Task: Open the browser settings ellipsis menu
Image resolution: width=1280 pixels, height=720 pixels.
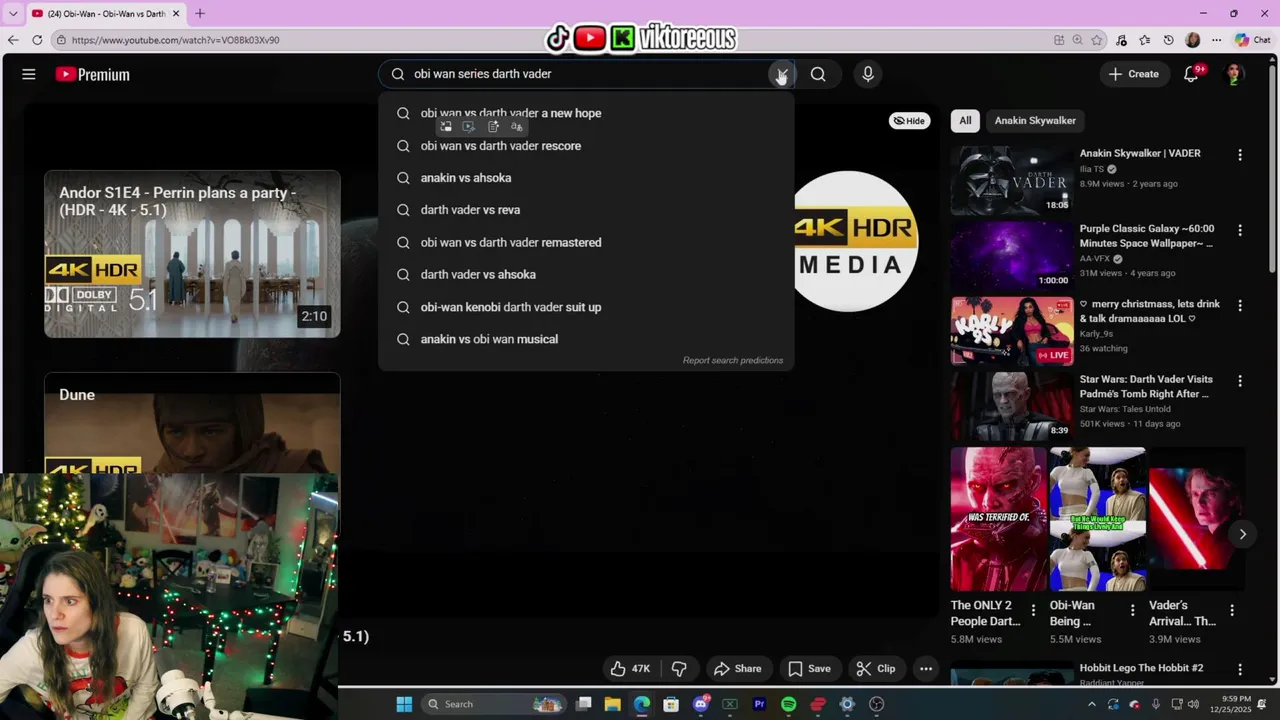Action: (x=1216, y=40)
